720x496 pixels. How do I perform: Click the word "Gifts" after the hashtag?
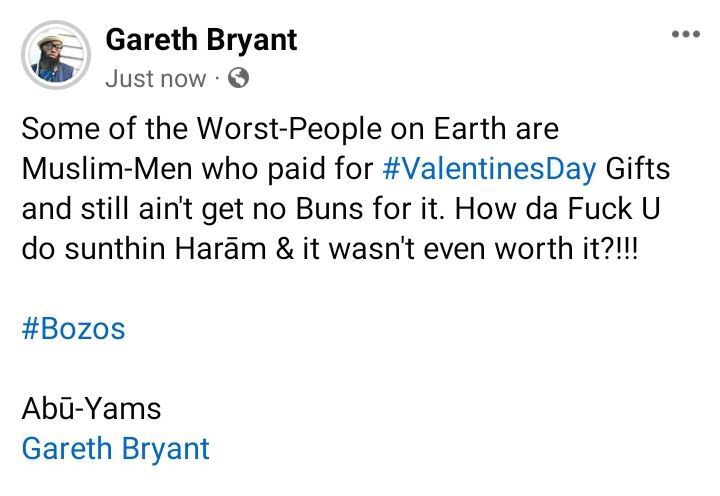tap(637, 167)
